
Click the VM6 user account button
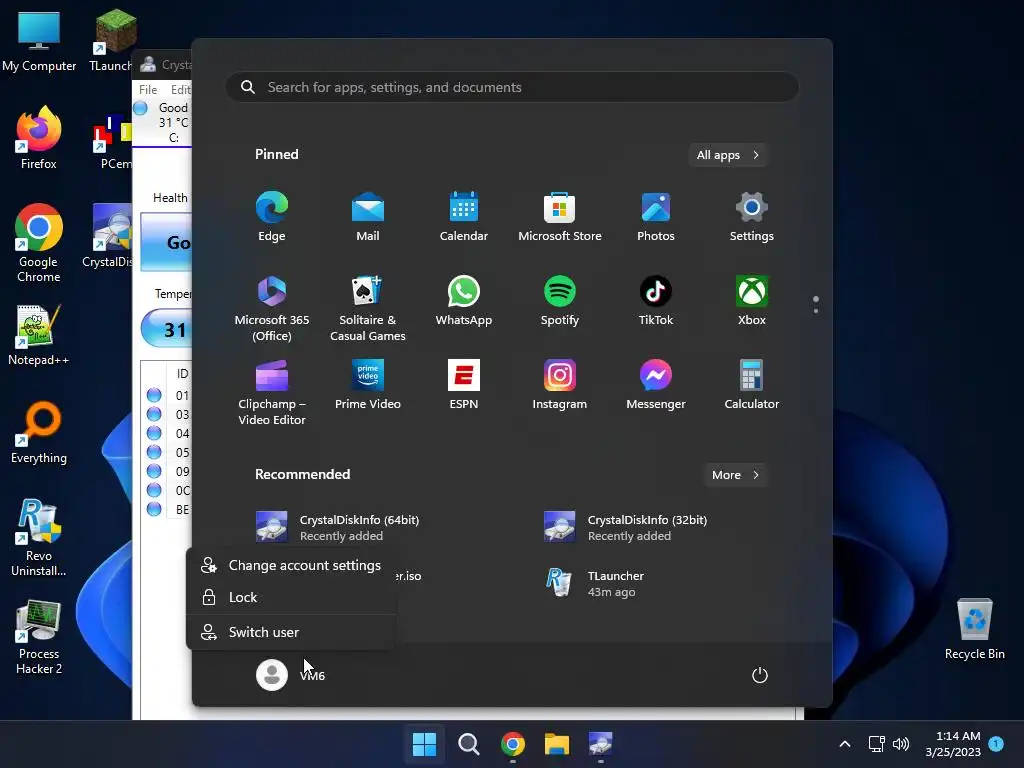pos(291,675)
